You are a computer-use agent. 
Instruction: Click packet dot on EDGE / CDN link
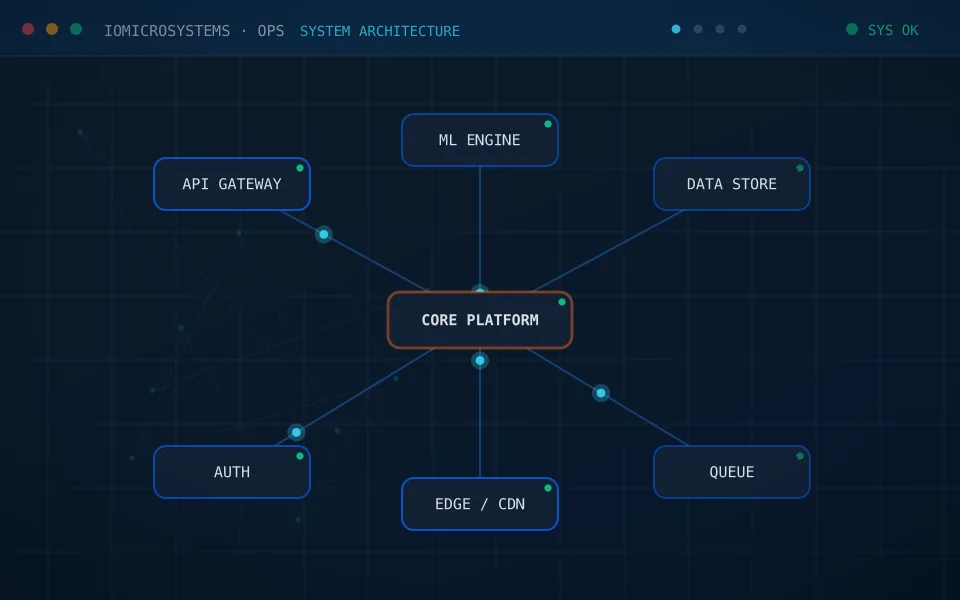[480, 361]
